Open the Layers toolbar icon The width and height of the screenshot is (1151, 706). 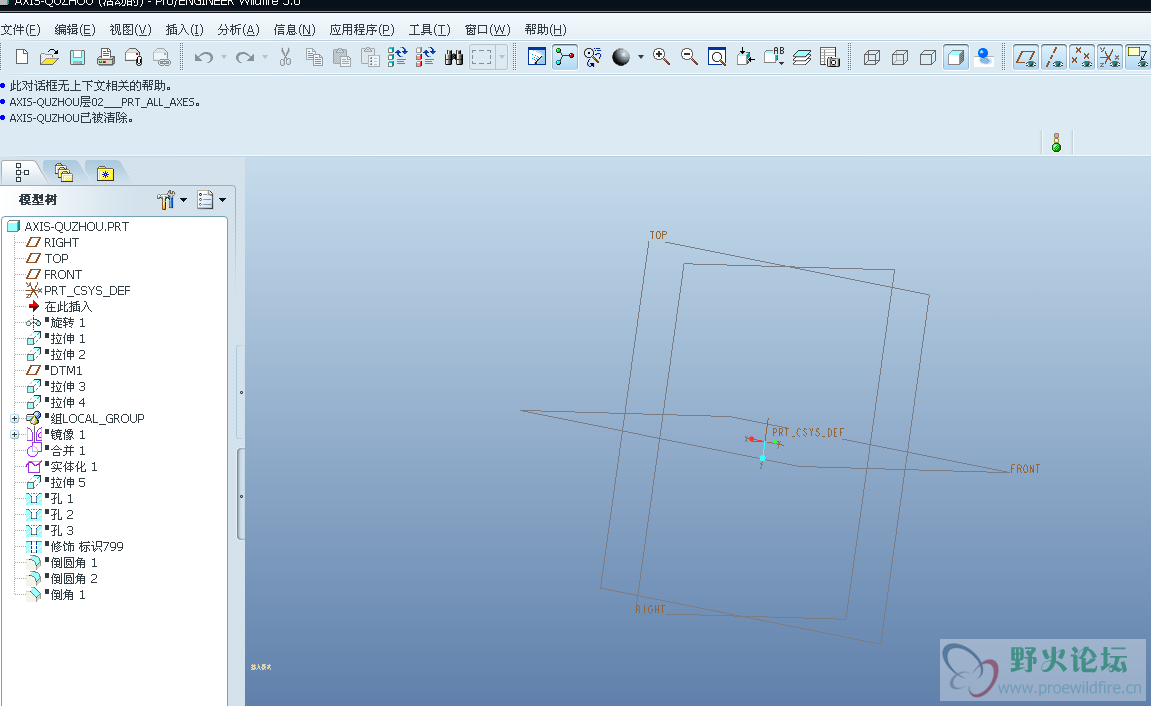click(802, 57)
